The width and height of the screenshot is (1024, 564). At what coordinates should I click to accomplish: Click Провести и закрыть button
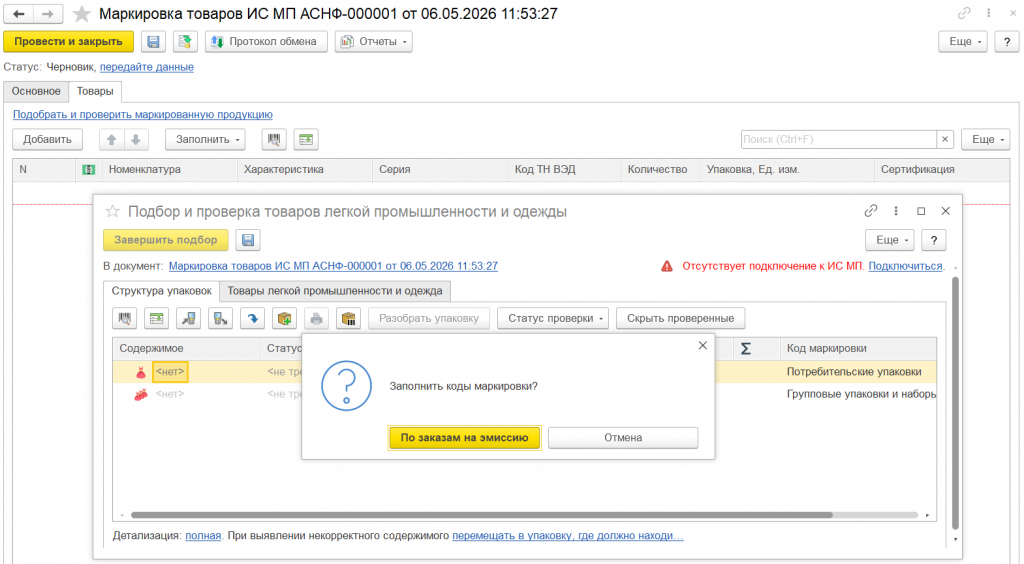[69, 42]
